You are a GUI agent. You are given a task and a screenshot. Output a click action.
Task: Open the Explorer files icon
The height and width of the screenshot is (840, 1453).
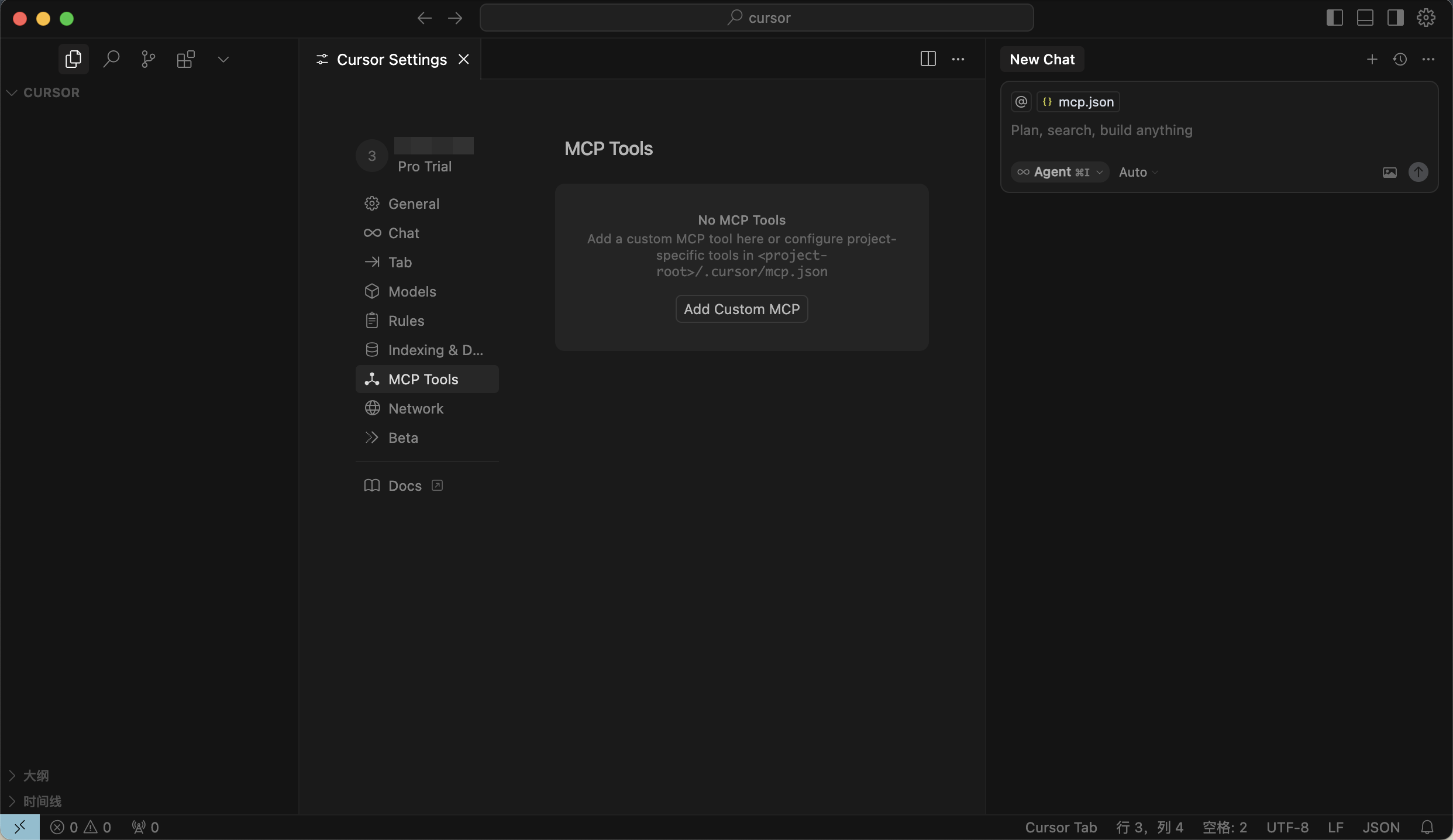[73, 59]
